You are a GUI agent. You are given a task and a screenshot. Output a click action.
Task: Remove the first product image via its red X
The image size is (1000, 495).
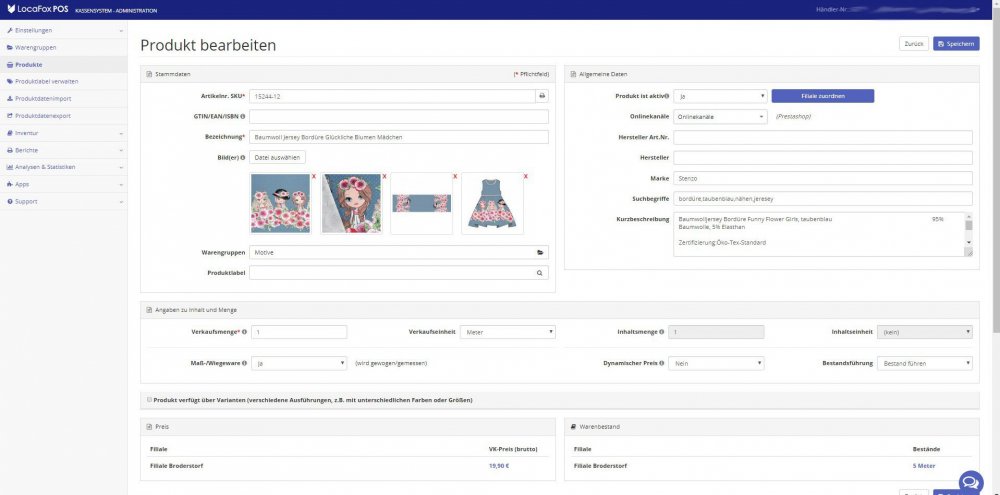click(314, 177)
